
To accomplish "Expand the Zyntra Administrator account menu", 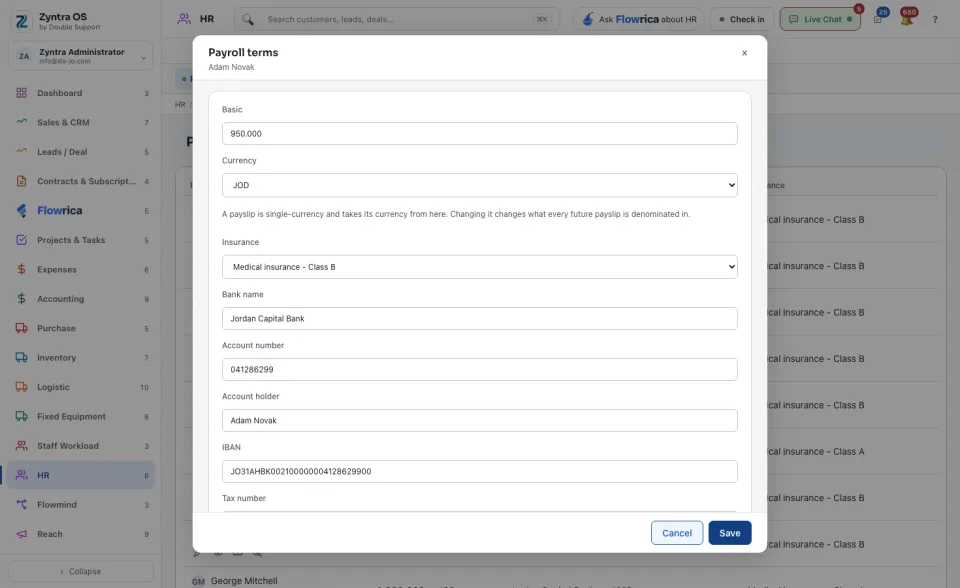I will pyautogui.click(x=81, y=56).
